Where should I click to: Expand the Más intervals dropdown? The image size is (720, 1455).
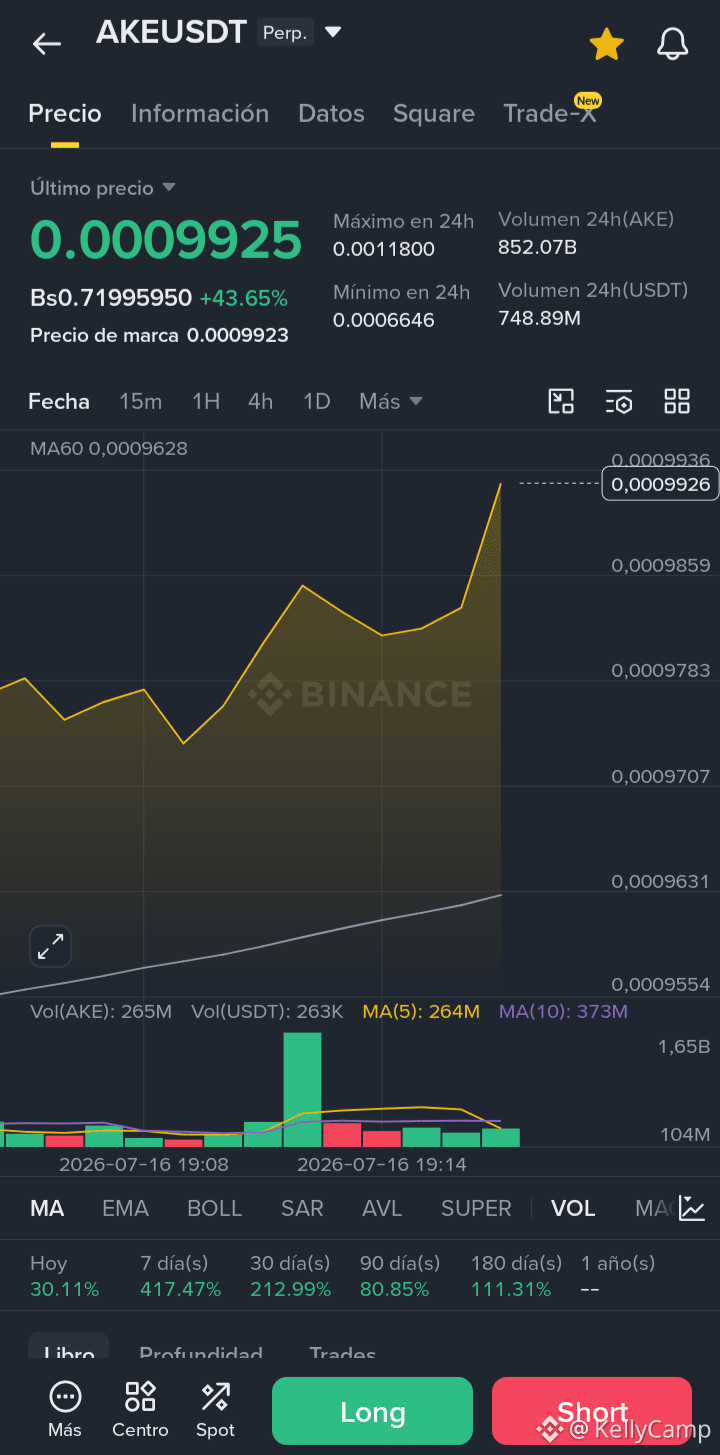click(390, 401)
